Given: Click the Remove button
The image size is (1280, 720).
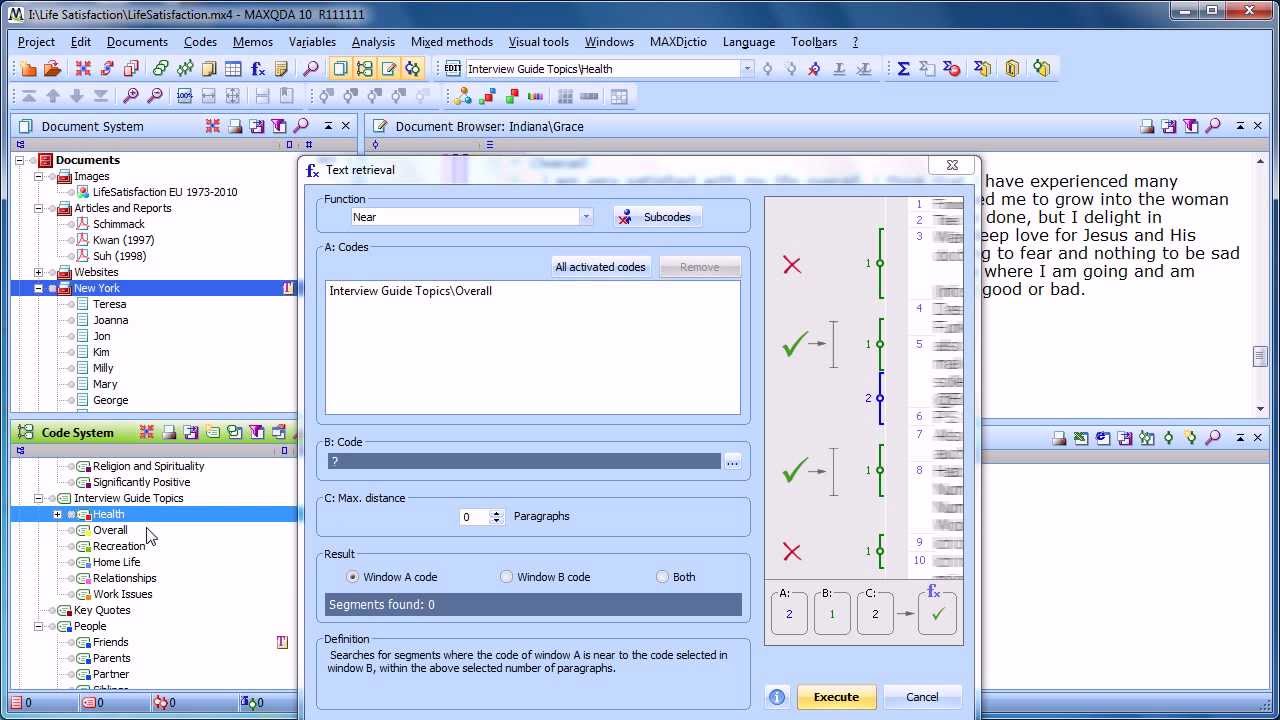Looking at the screenshot, I should pos(700,267).
